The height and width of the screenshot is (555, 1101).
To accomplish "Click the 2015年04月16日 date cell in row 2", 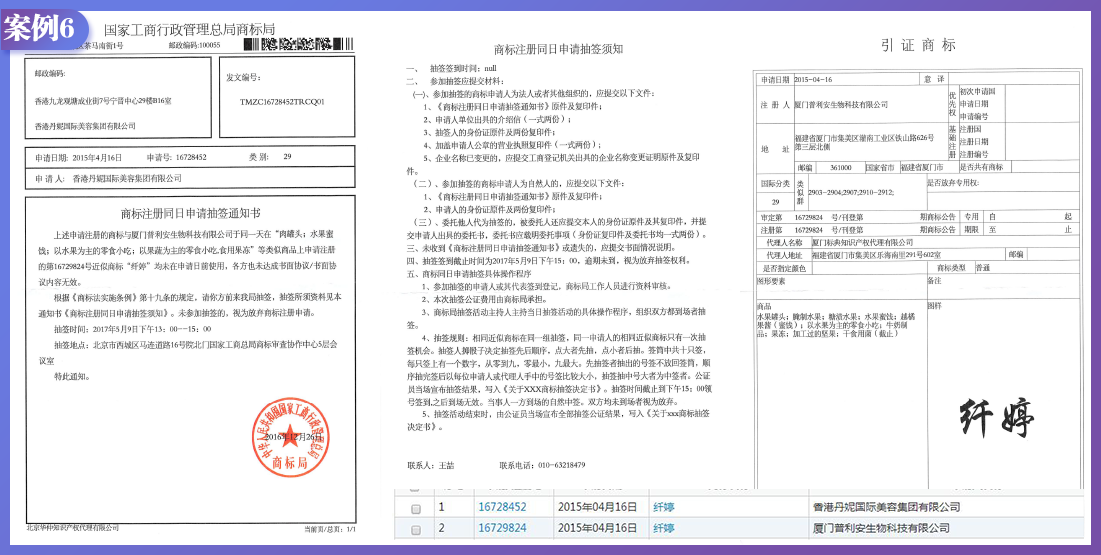I will pyautogui.click(x=598, y=528).
